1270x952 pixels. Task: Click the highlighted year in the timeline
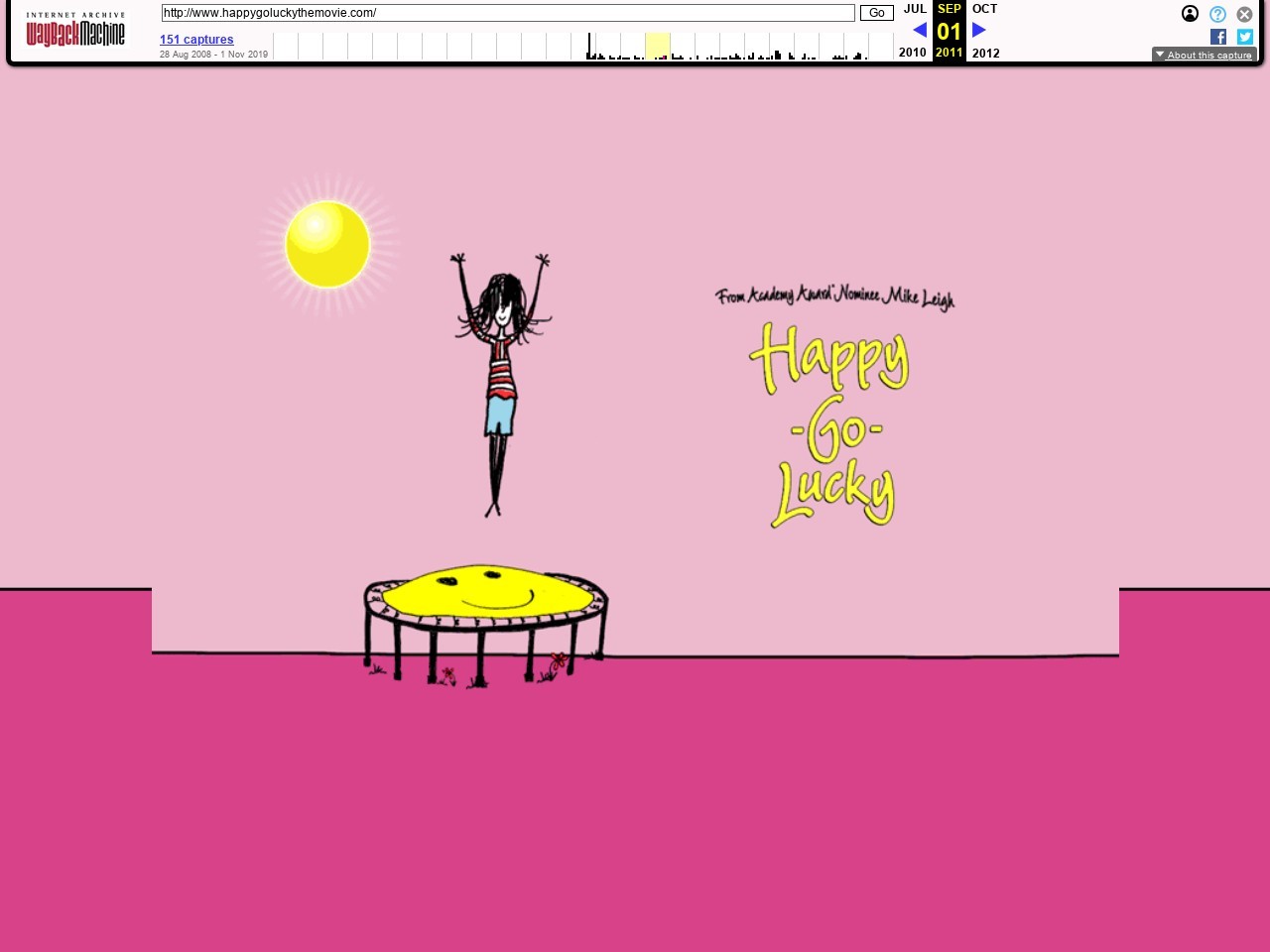click(657, 46)
